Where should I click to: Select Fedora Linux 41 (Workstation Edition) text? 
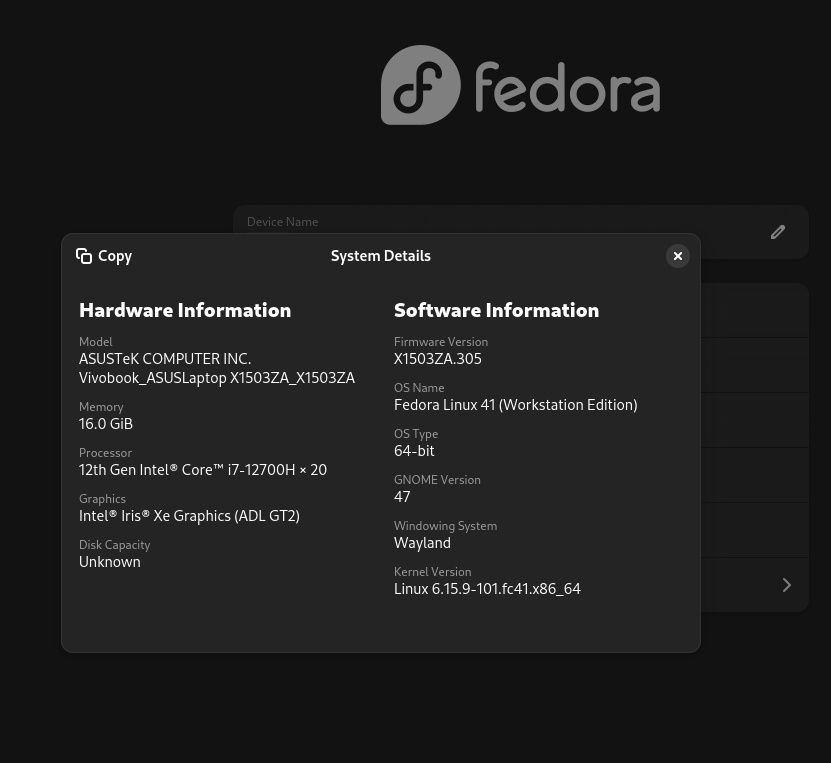click(x=516, y=405)
